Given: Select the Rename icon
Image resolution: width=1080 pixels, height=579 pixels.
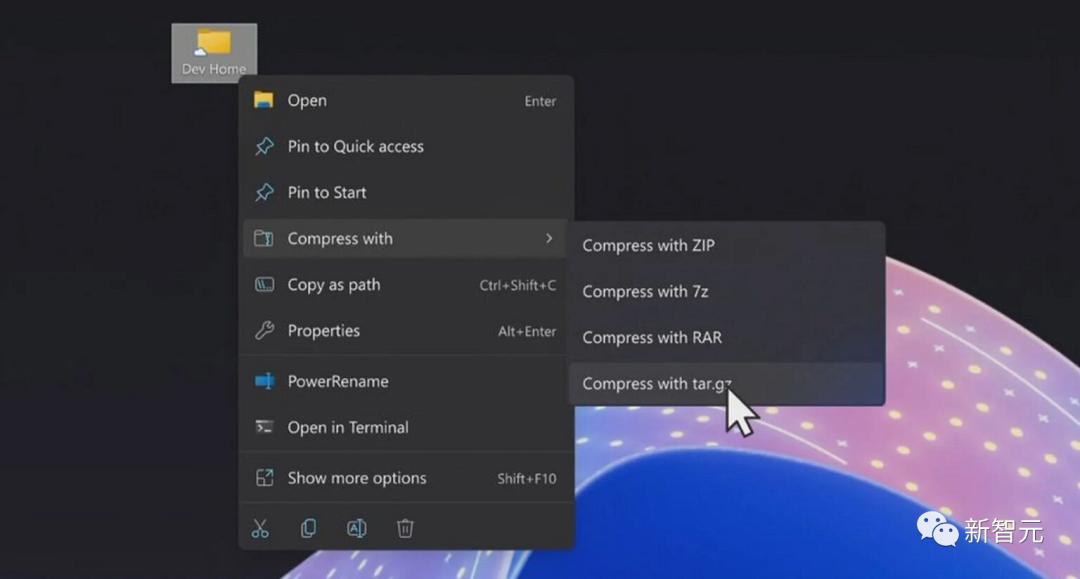Looking at the screenshot, I should tap(357, 528).
